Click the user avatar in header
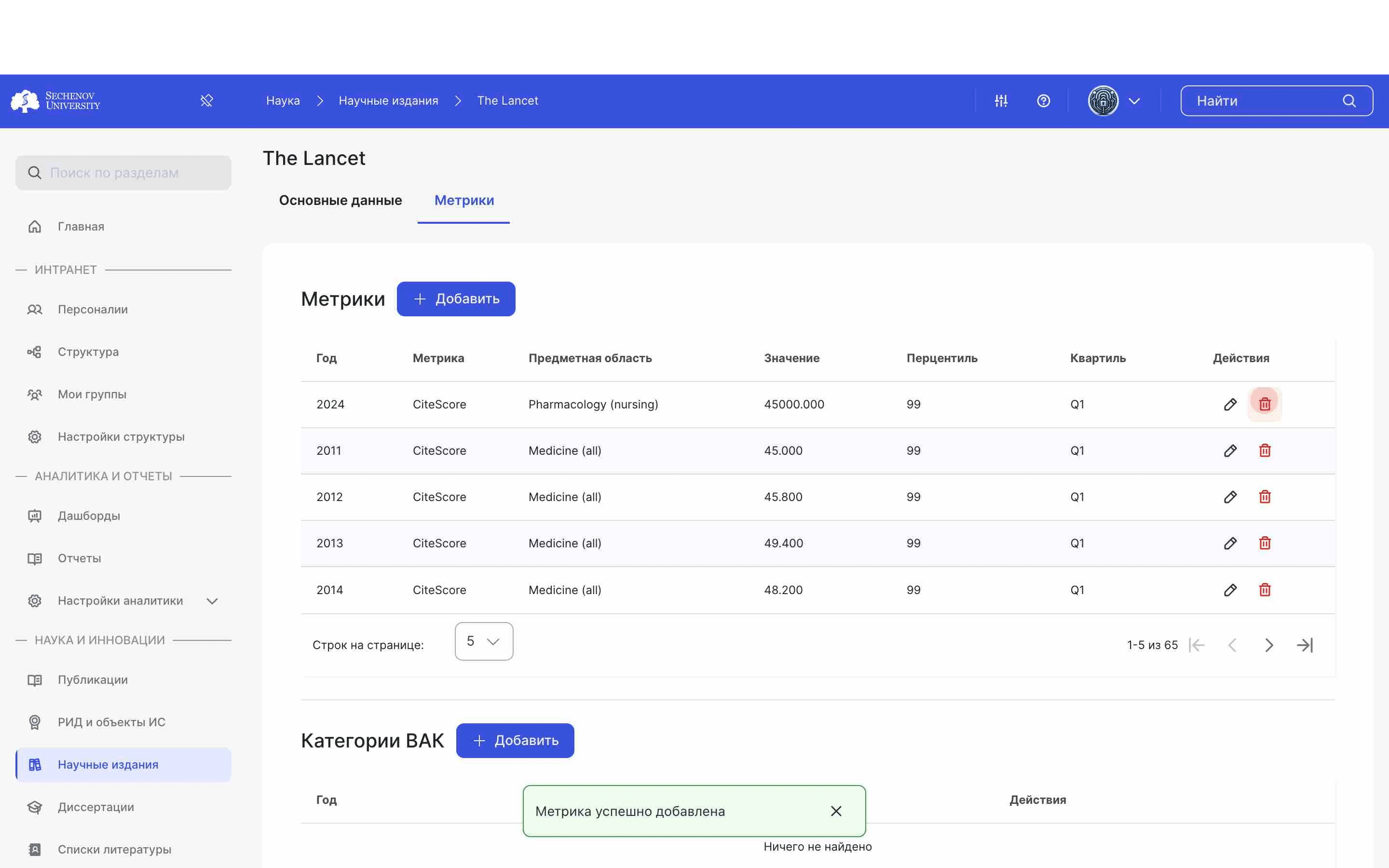Viewport: 1389px width, 868px height. tap(1103, 101)
